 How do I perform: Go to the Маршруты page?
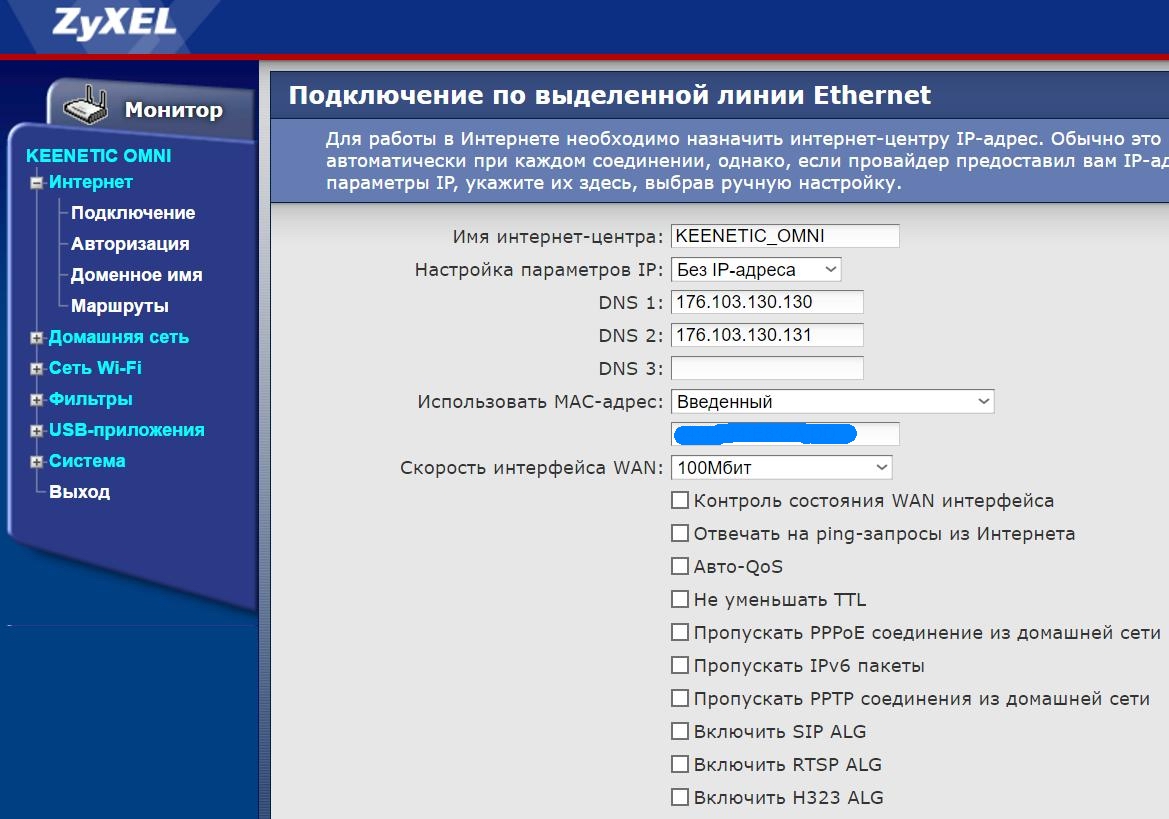pyautogui.click(x=120, y=306)
